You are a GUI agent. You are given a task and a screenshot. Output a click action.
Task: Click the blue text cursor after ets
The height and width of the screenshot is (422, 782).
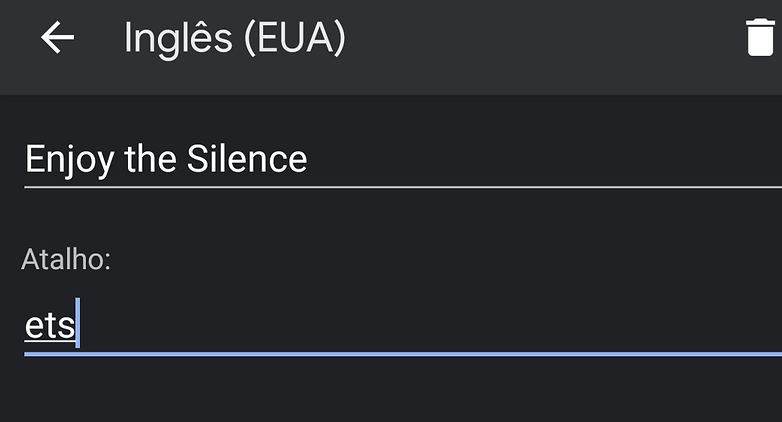click(x=77, y=323)
